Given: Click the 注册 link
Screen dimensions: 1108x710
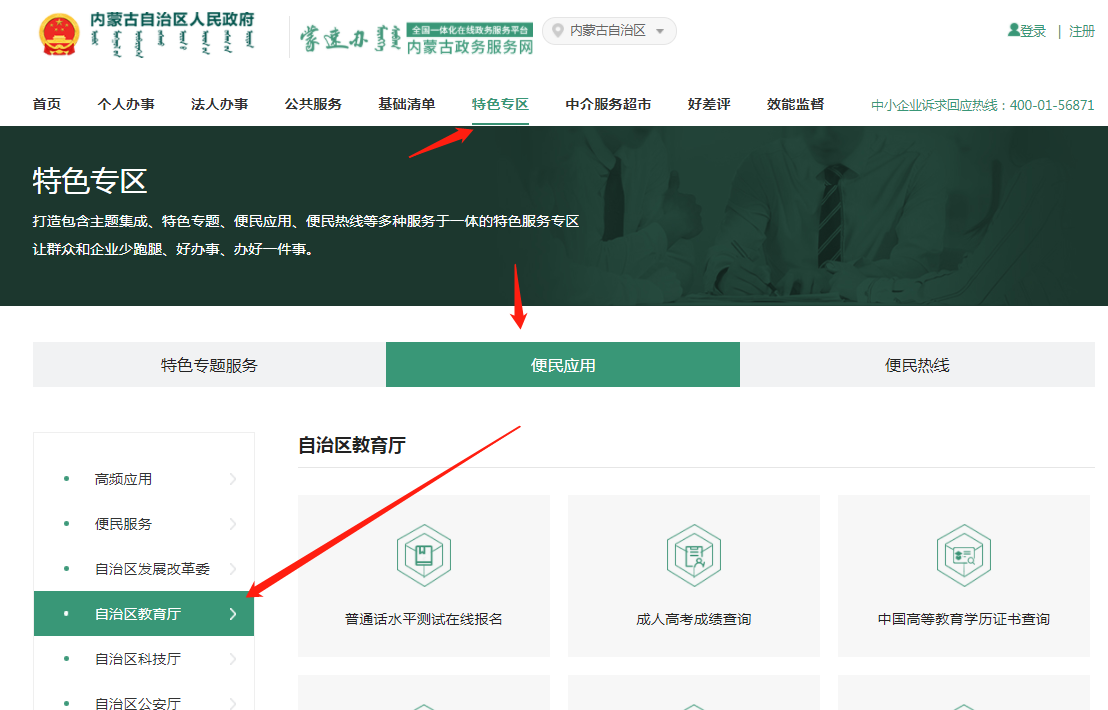Looking at the screenshot, I should (1081, 31).
